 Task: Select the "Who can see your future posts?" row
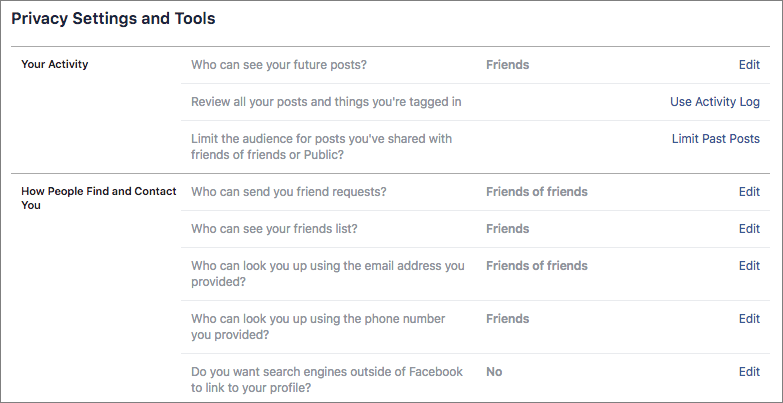[x=278, y=65]
